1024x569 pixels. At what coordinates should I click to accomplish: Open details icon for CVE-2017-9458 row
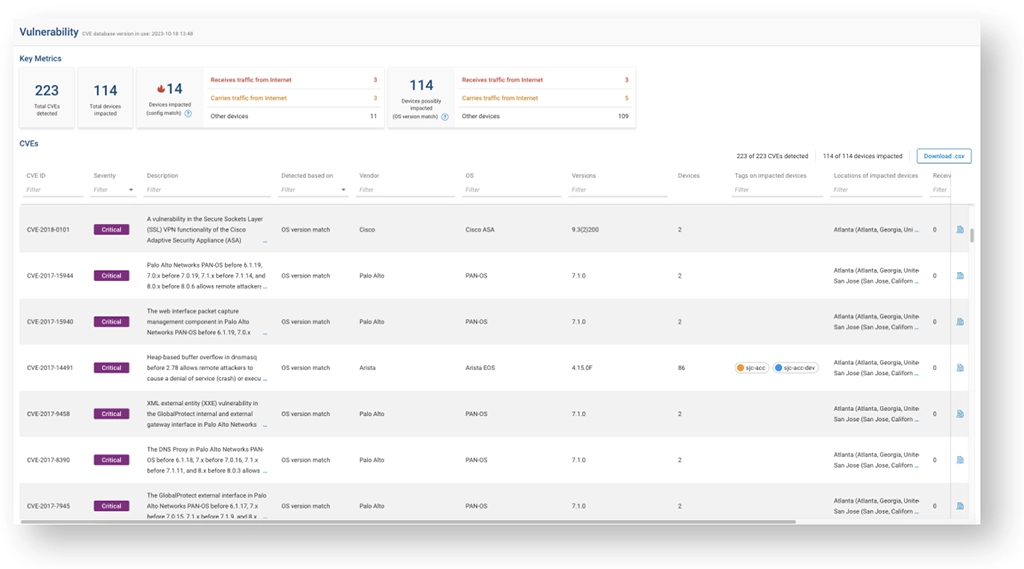[x=959, y=414]
